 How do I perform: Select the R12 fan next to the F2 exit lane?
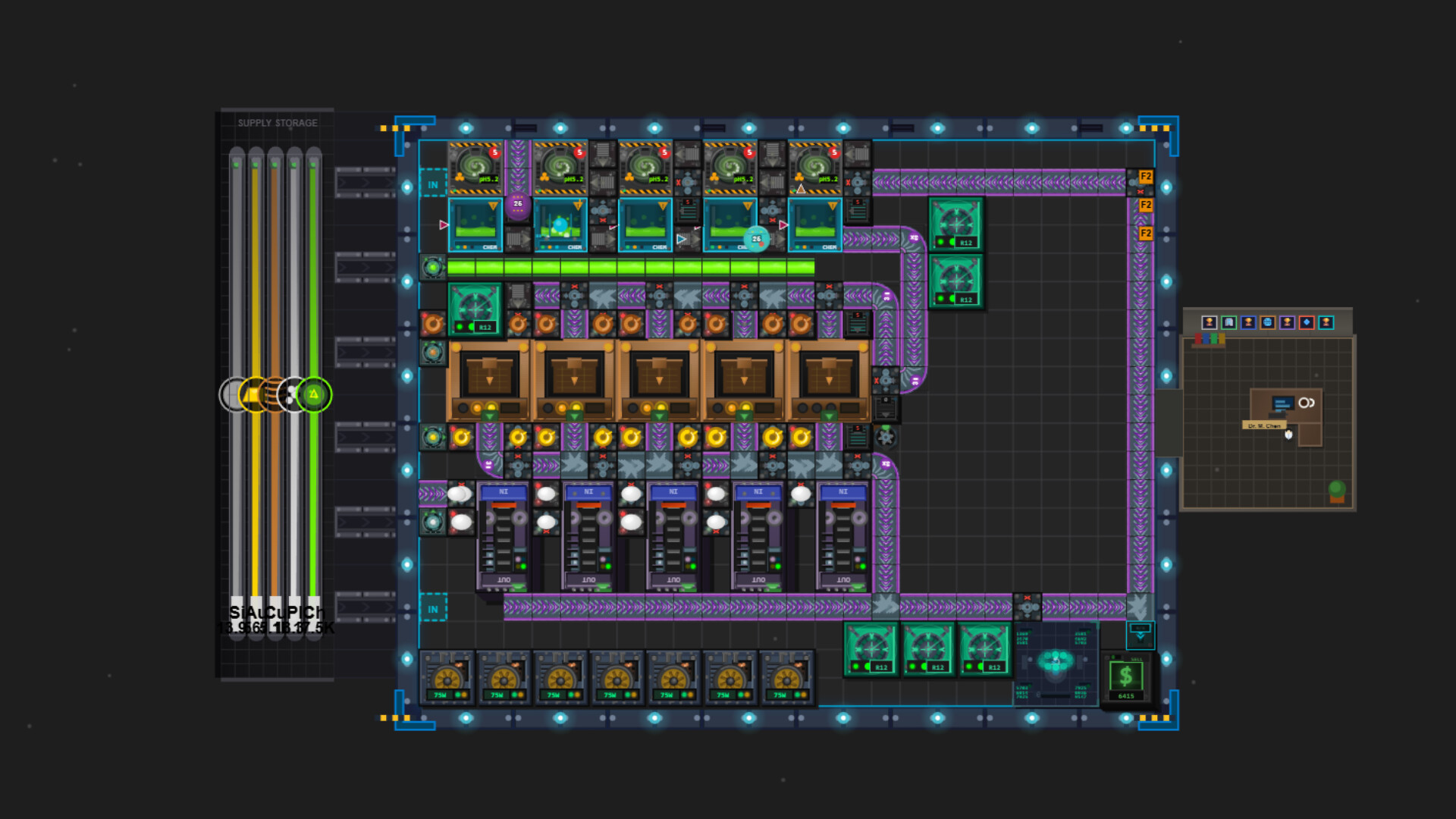[957, 224]
